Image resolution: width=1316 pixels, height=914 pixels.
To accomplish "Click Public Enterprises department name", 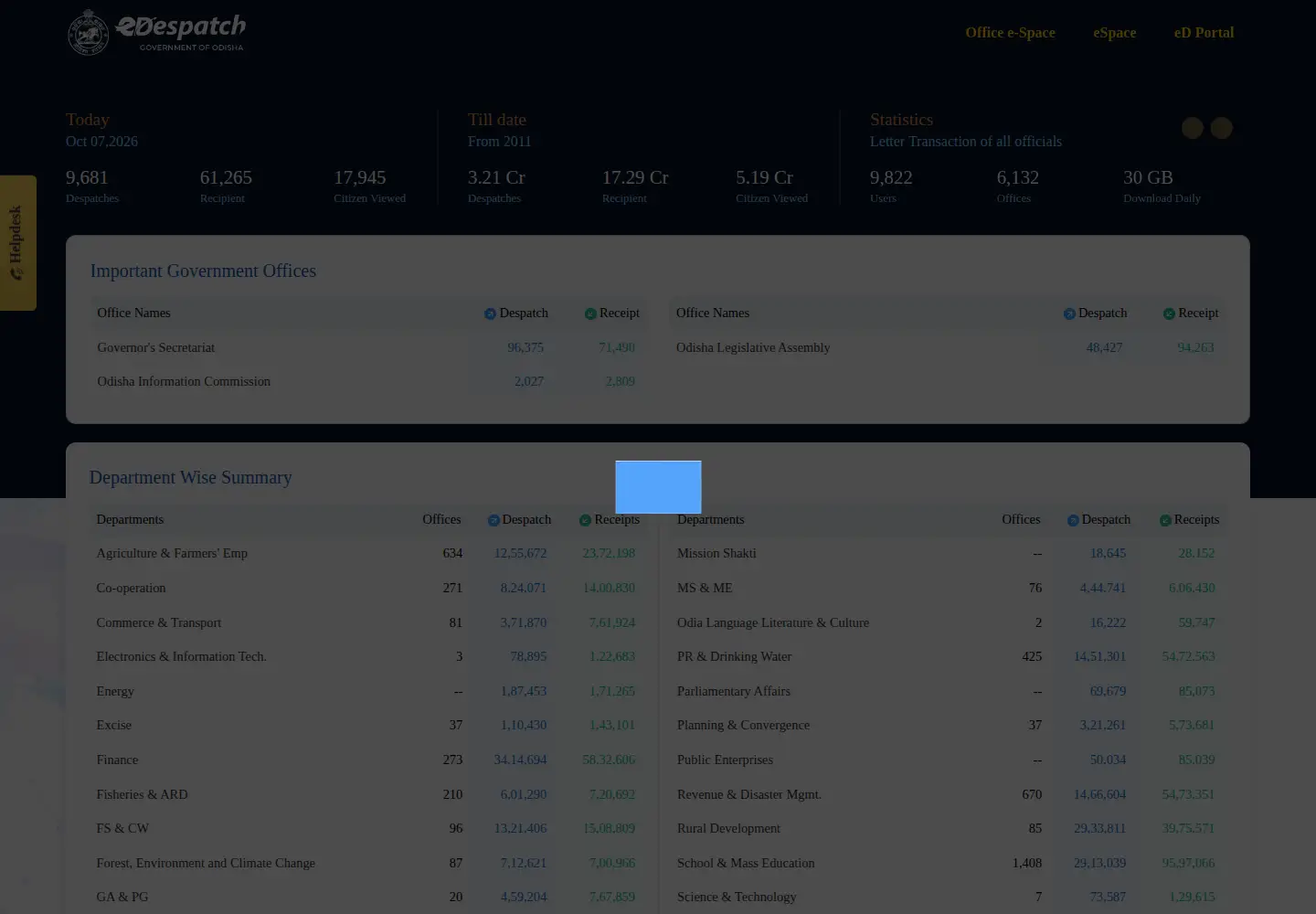I will coord(725,760).
